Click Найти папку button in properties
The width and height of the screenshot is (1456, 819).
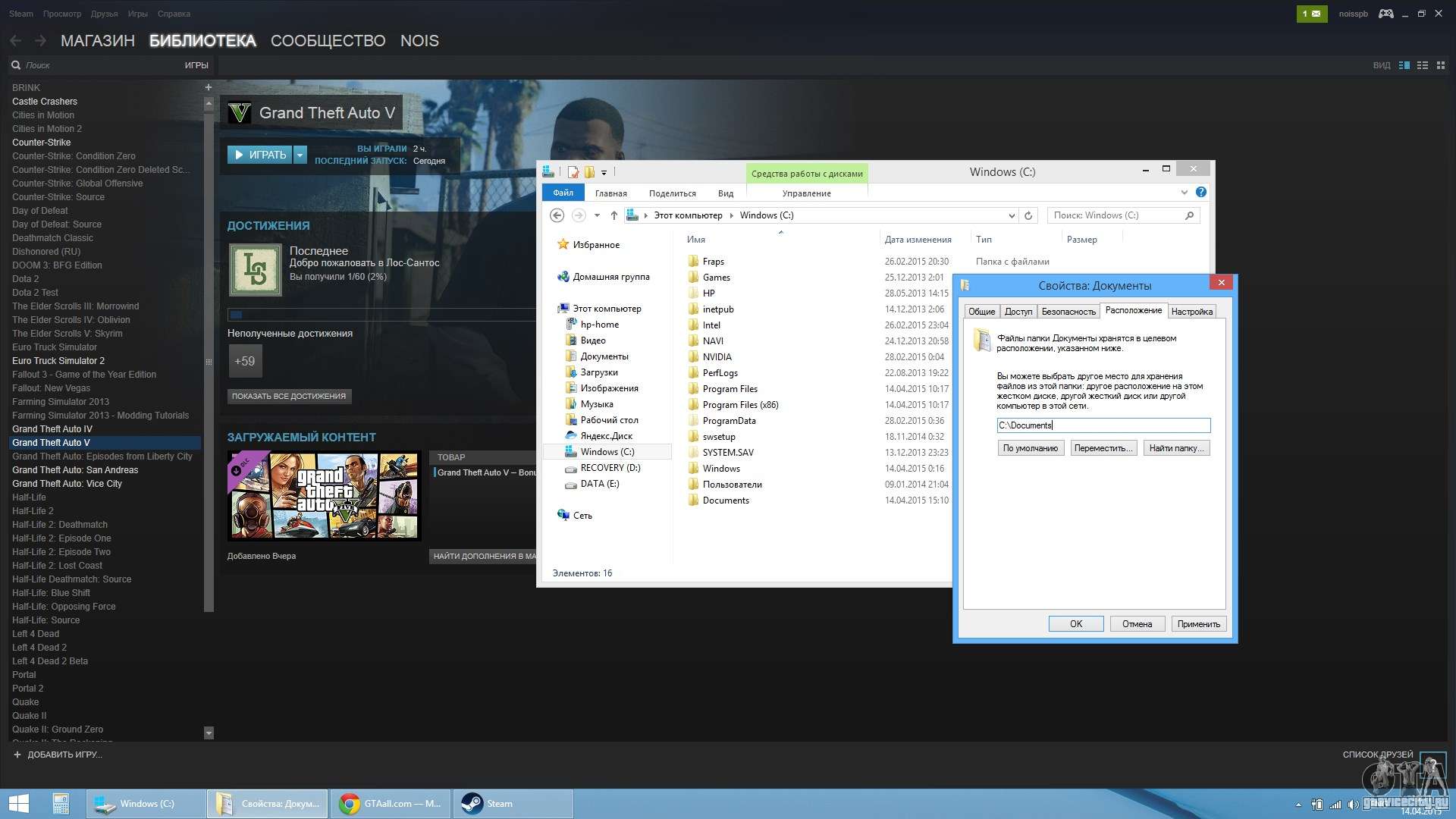tap(1176, 448)
